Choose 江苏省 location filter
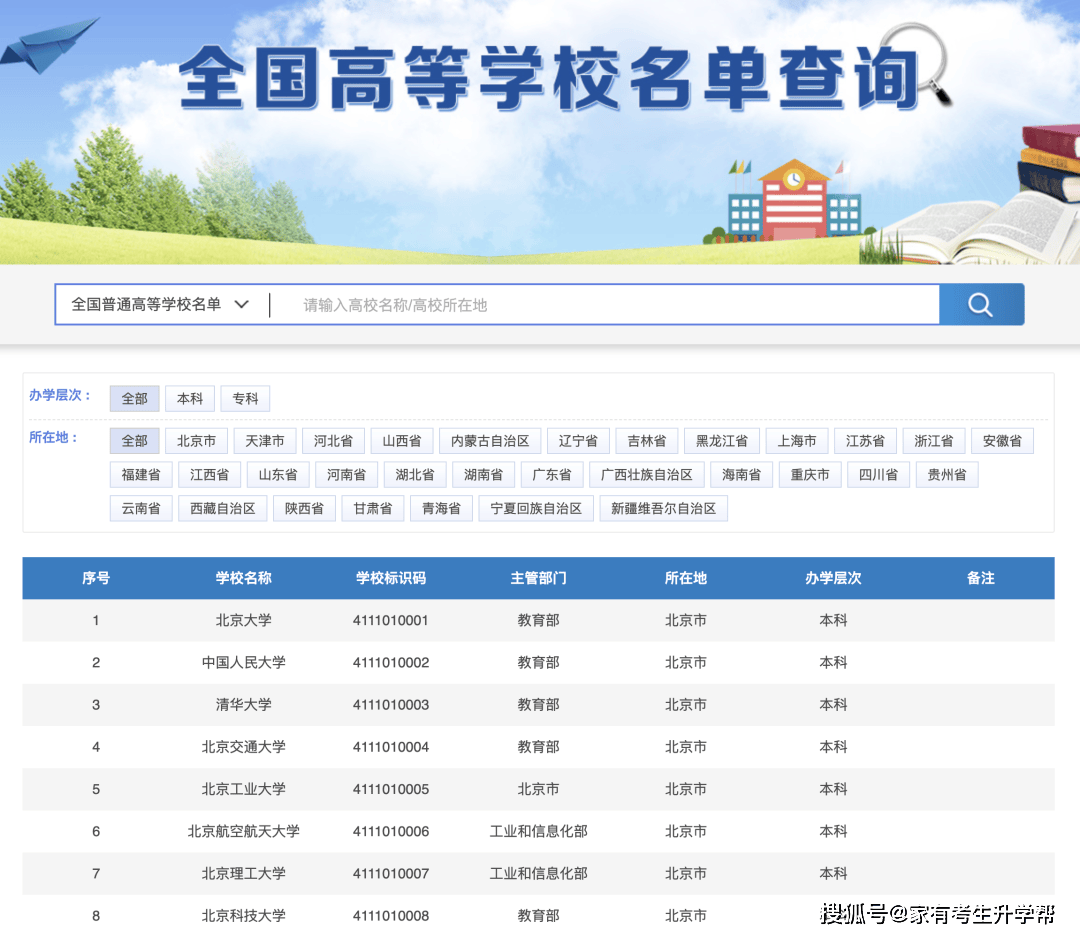This screenshot has height=937, width=1080. (865, 441)
